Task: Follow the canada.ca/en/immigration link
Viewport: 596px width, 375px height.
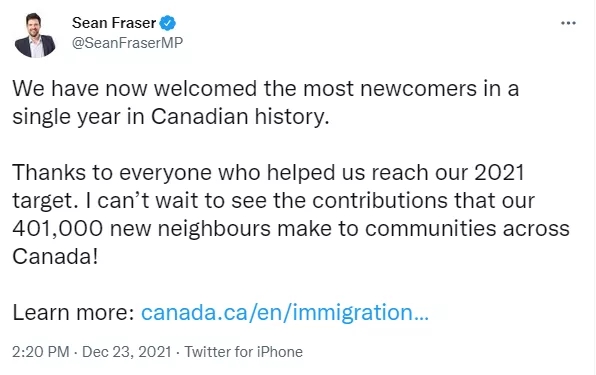Action: click(285, 313)
